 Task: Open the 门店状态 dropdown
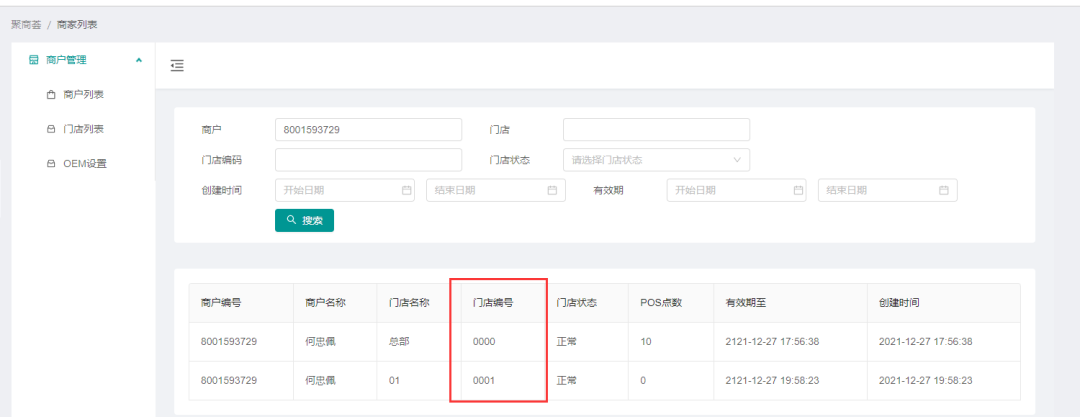(656, 160)
